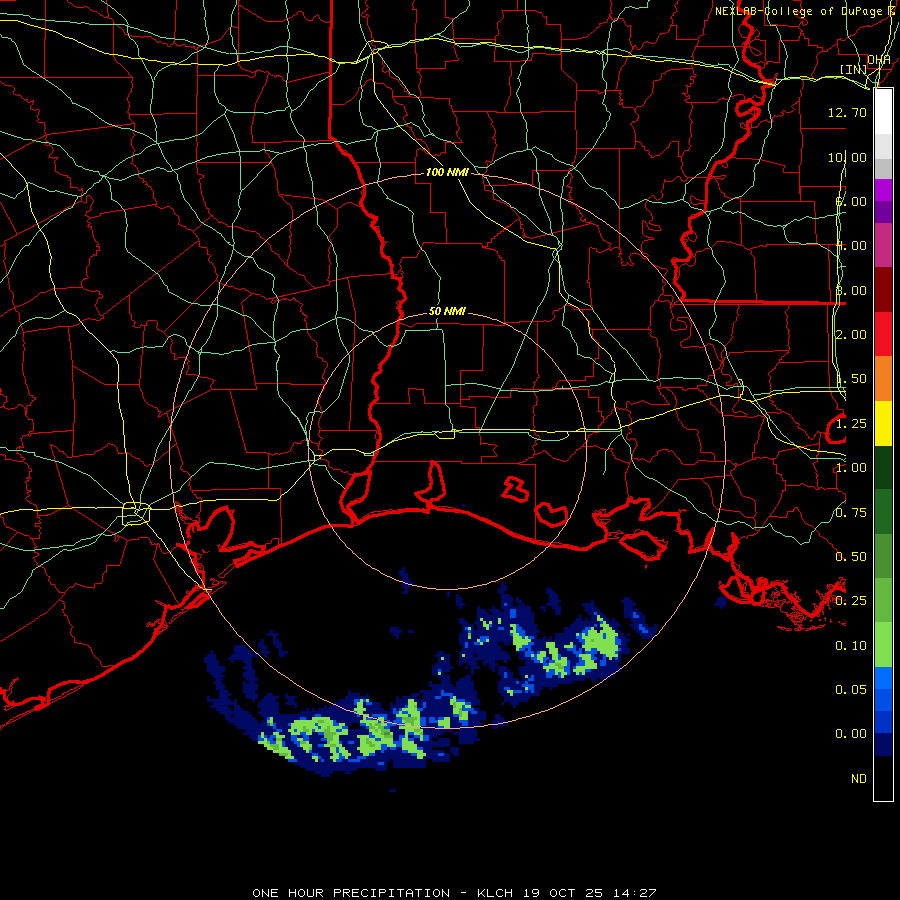Click the NEXLAB-College of DuPage credit text
The width and height of the screenshot is (900, 900).
pyautogui.click(x=798, y=11)
